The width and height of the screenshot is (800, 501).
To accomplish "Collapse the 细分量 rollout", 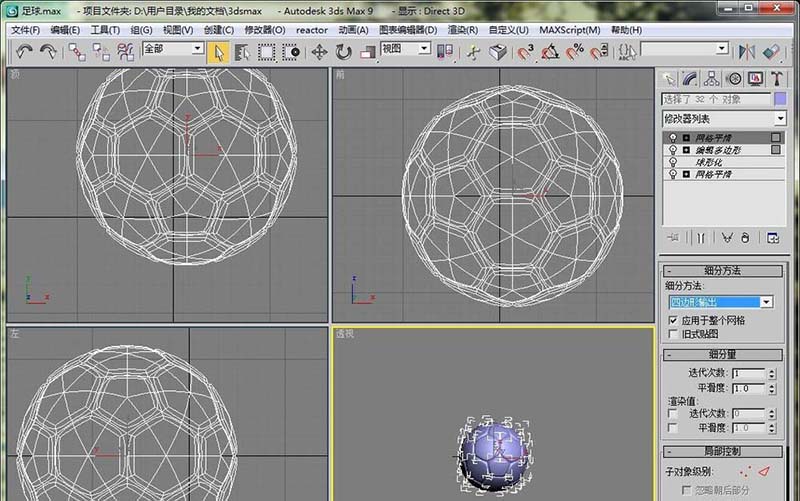I will 723,355.
